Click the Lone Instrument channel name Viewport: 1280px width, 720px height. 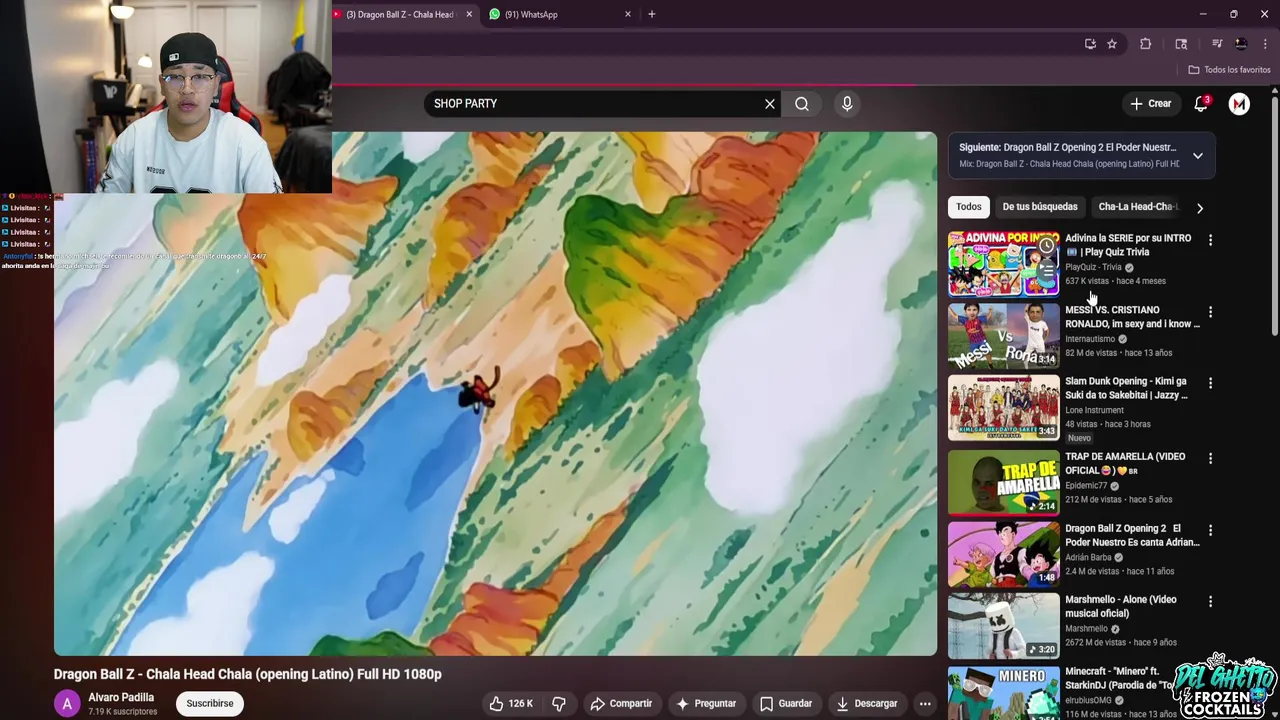tap(1094, 410)
